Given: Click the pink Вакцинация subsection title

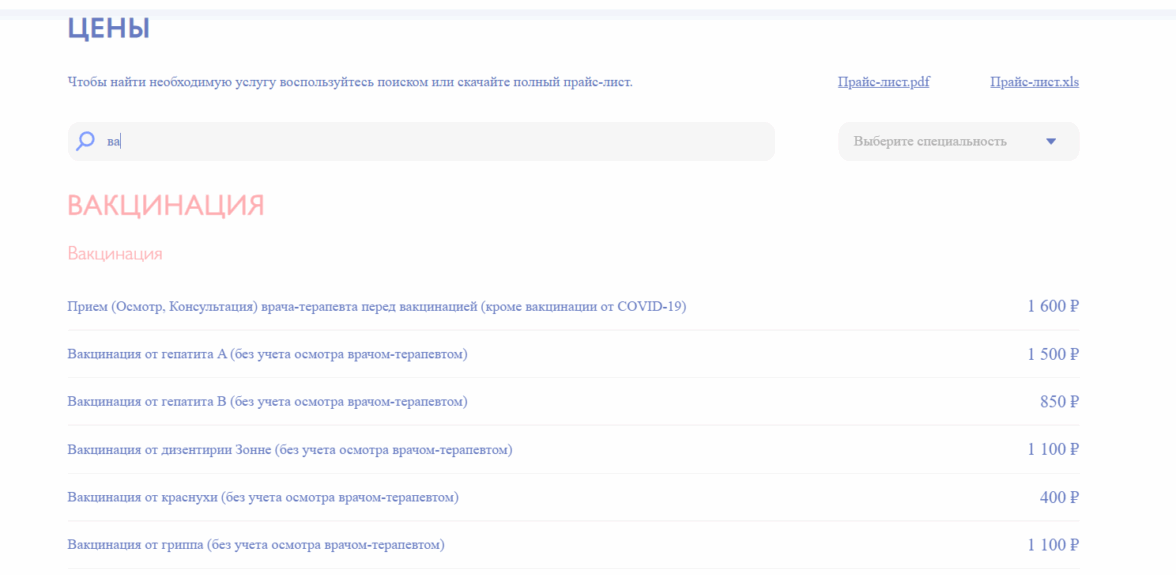Looking at the screenshot, I should 115,254.
